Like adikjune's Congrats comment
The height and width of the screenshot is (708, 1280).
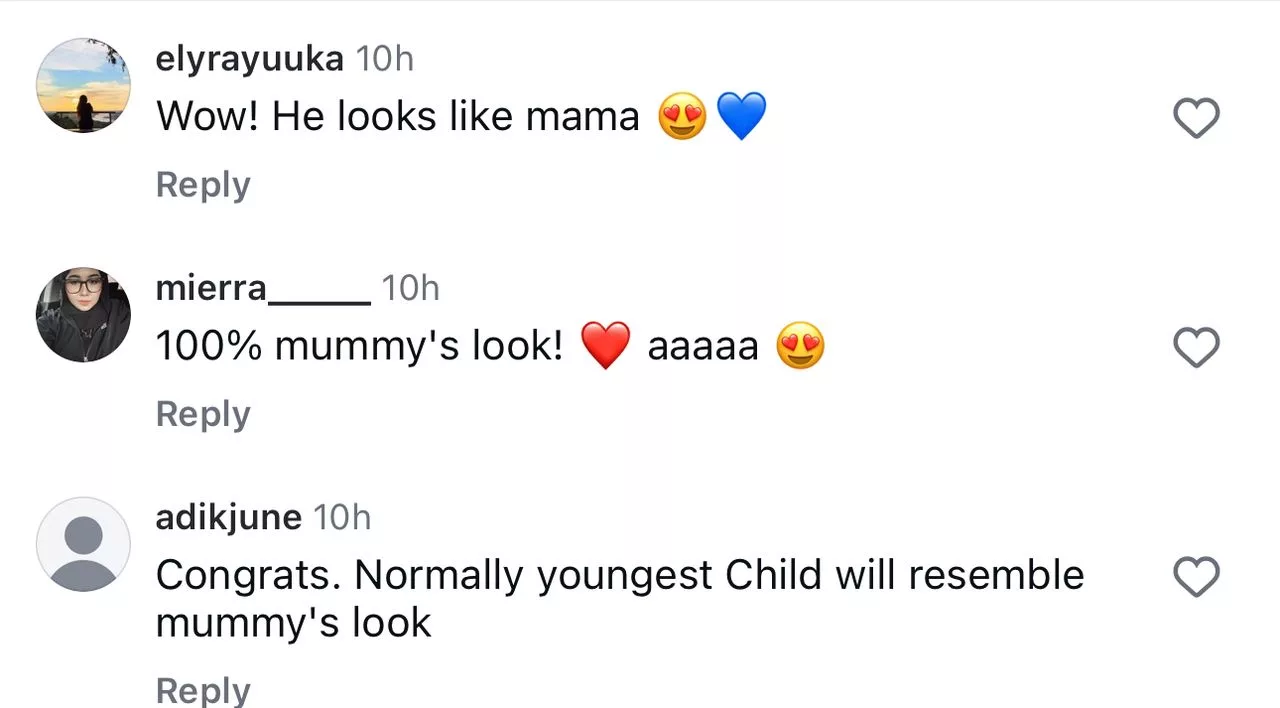click(1196, 577)
